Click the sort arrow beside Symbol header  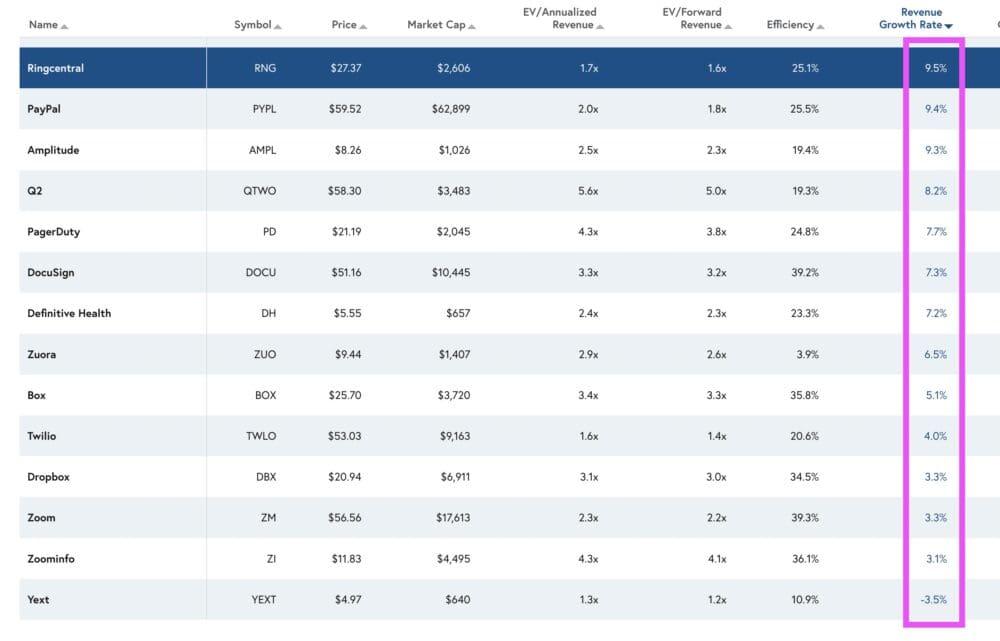point(278,26)
